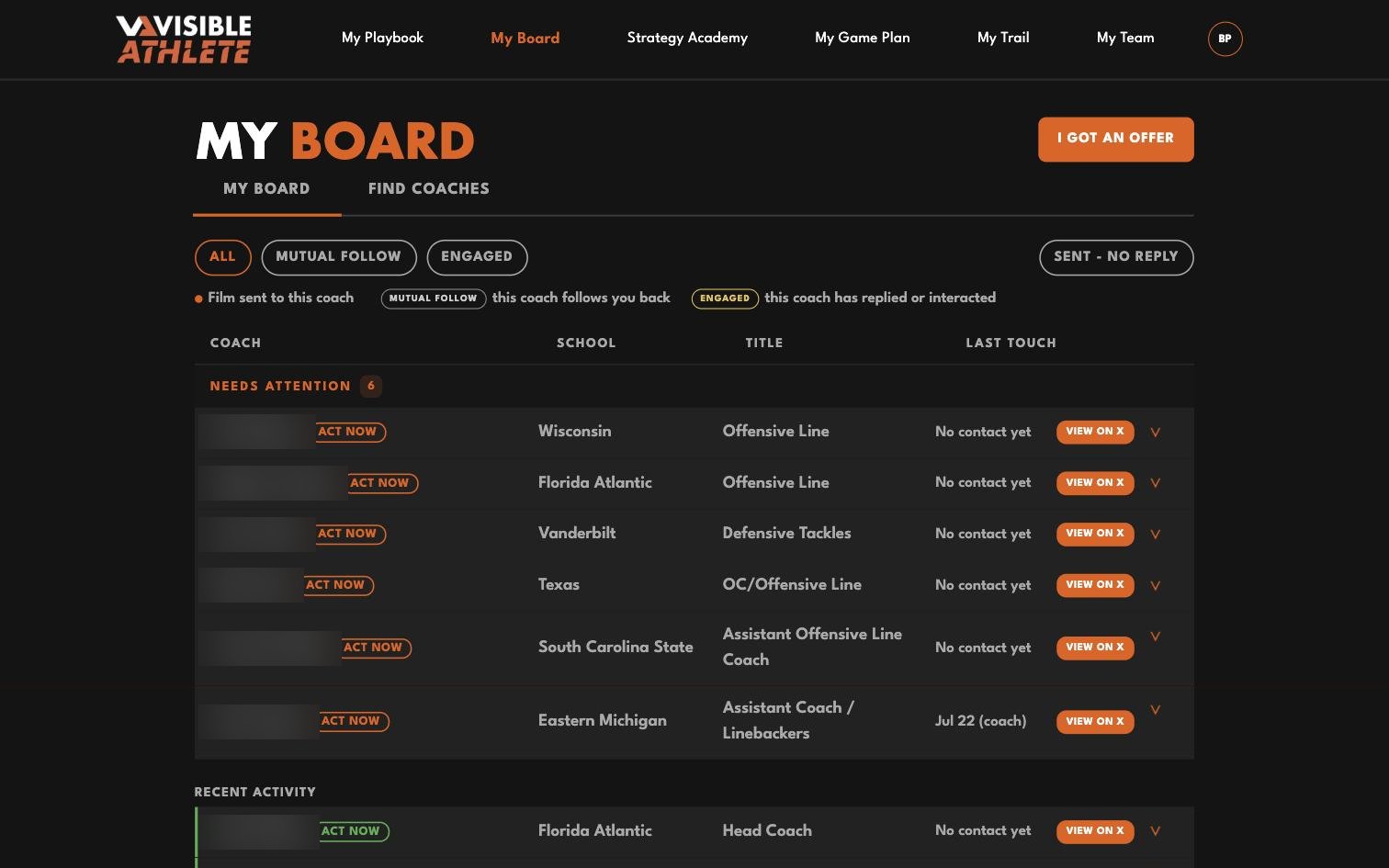Screen dimensions: 1389x868
Task: Click View on X for Florida Atlantic Head Coach
Action: point(1095,831)
